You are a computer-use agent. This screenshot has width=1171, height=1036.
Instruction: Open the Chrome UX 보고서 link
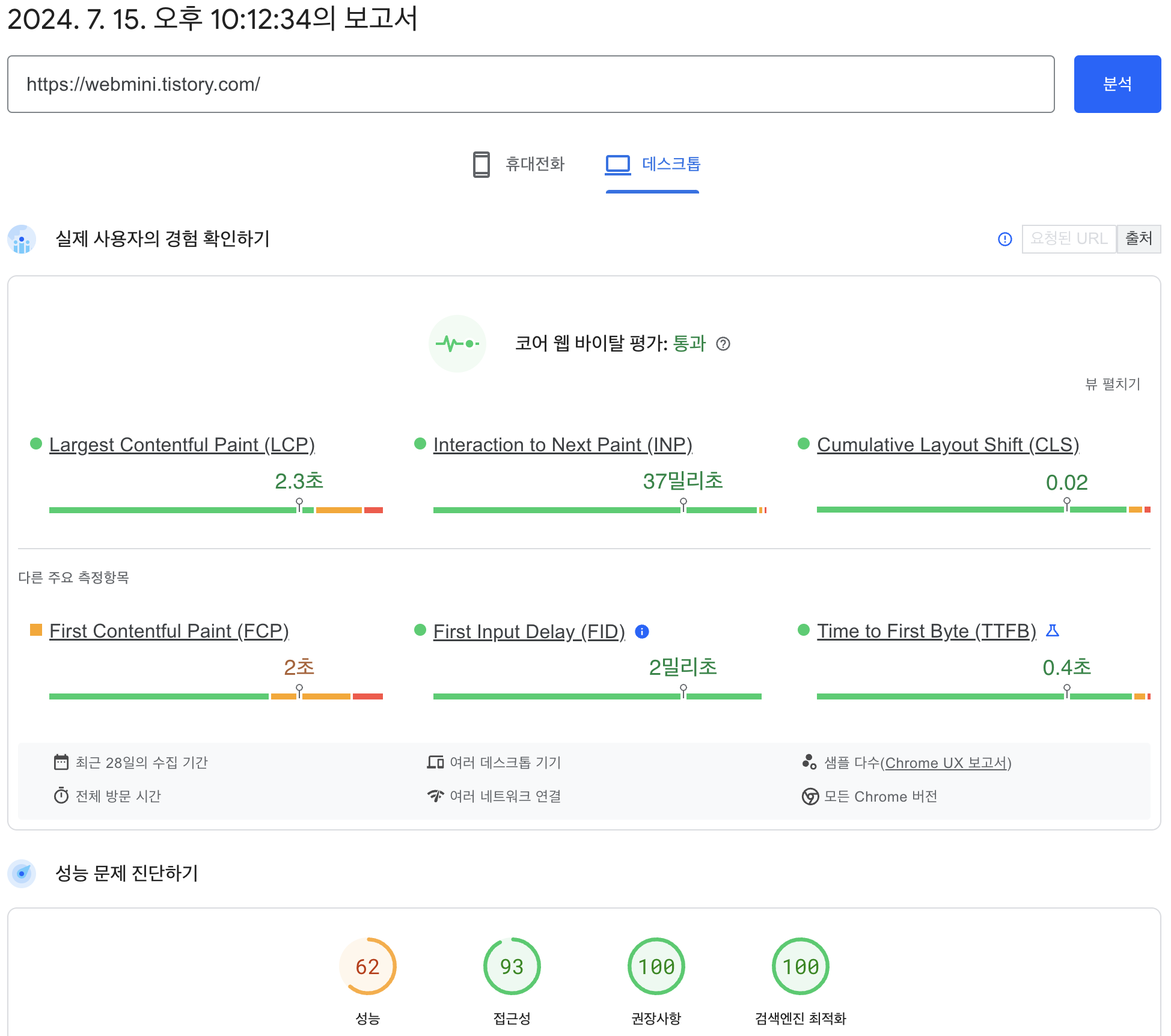[x=946, y=763]
